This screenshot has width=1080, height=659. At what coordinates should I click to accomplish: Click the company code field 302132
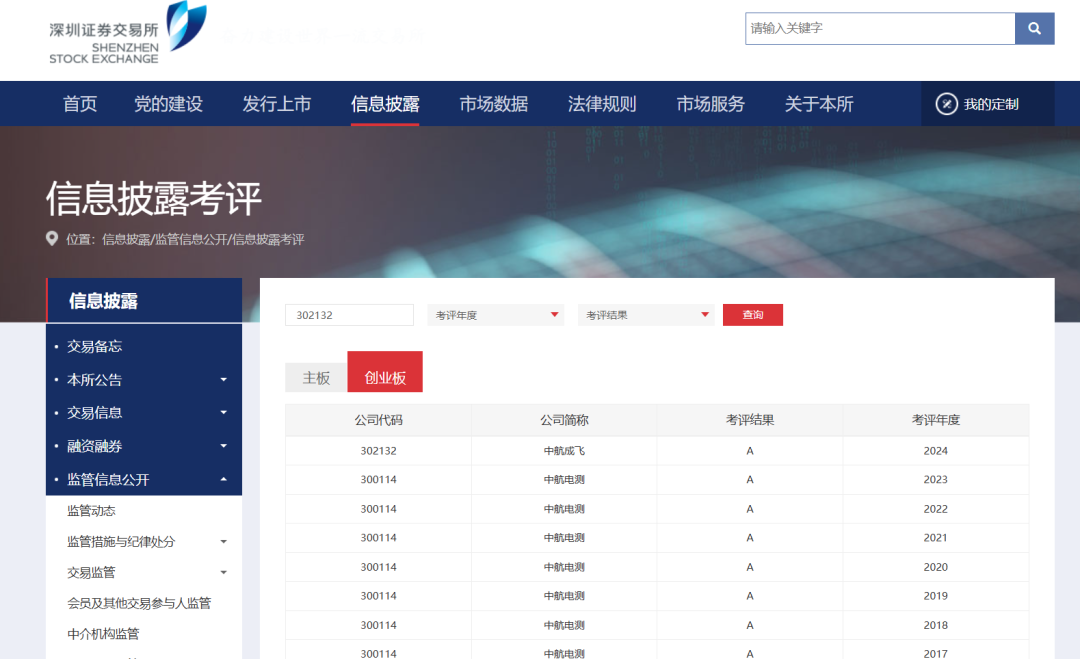click(349, 315)
